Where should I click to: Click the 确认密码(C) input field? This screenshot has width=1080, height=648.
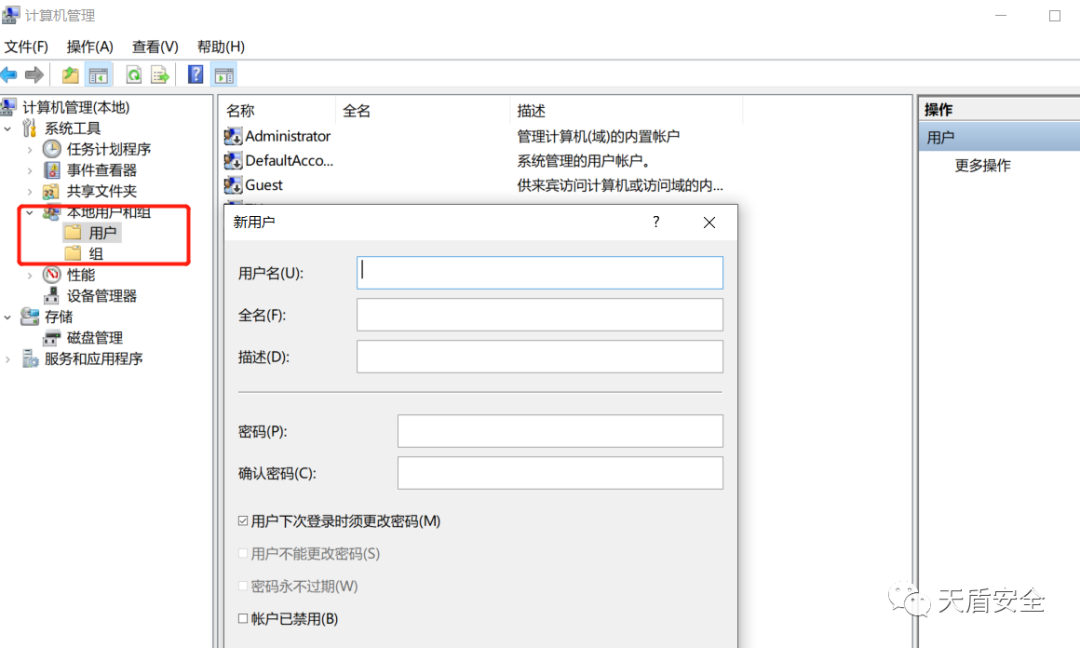(x=560, y=473)
